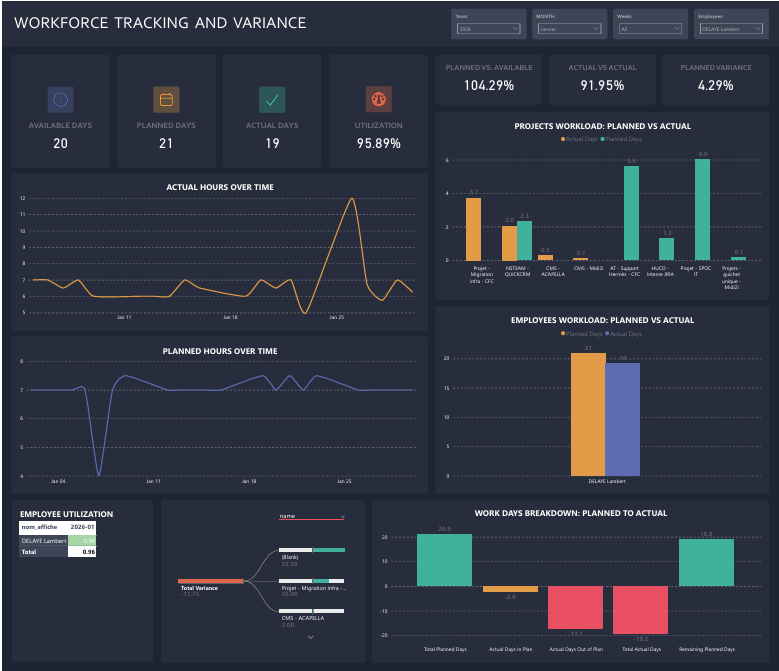The image size is (779, 671).
Task: Open the Weeks dropdown showing All
Action: pyautogui.click(x=650, y=29)
